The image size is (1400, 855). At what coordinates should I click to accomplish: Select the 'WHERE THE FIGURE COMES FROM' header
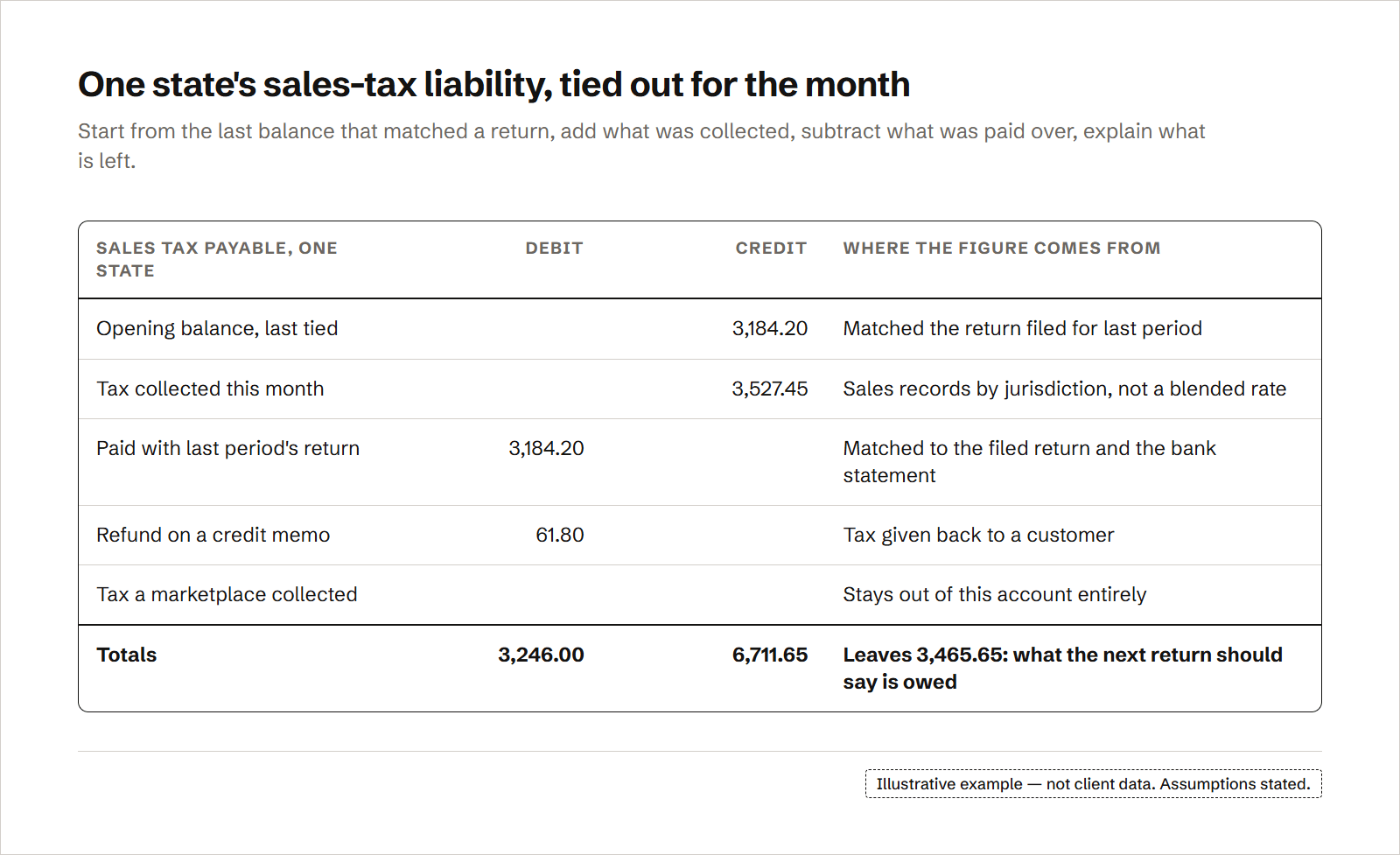point(1002,248)
